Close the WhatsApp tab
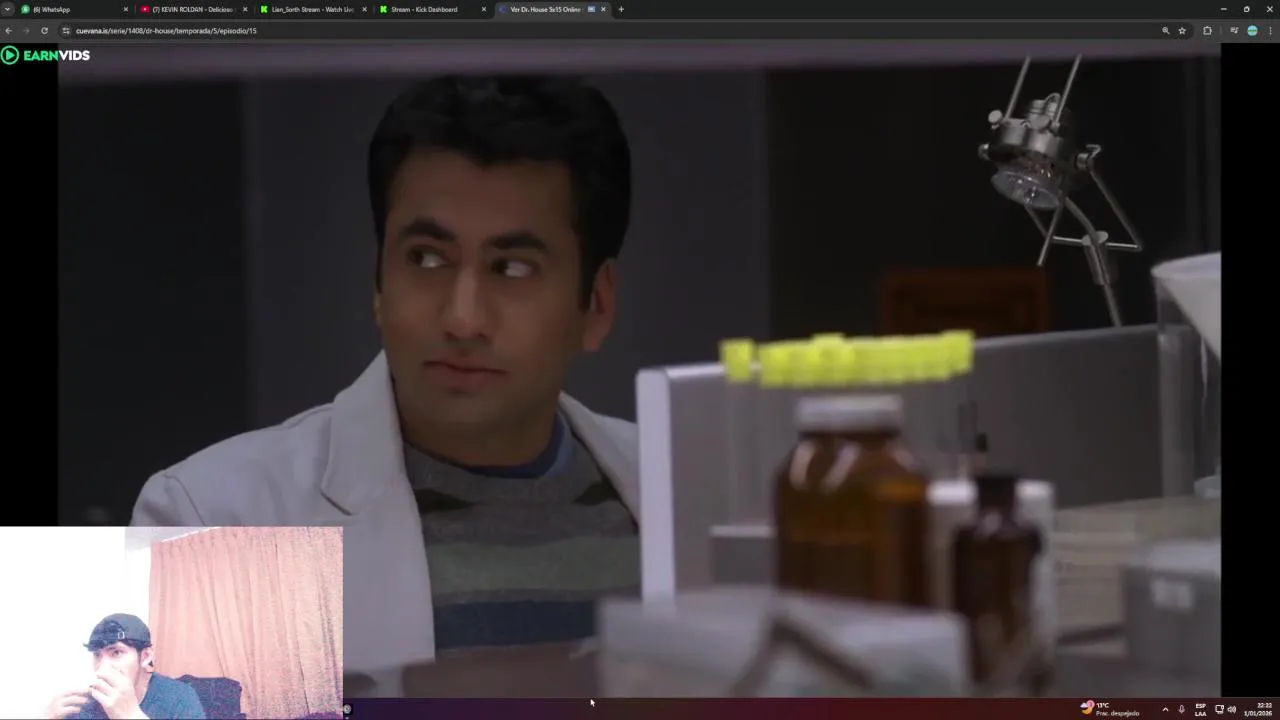 pyautogui.click(x=126, y=9)
